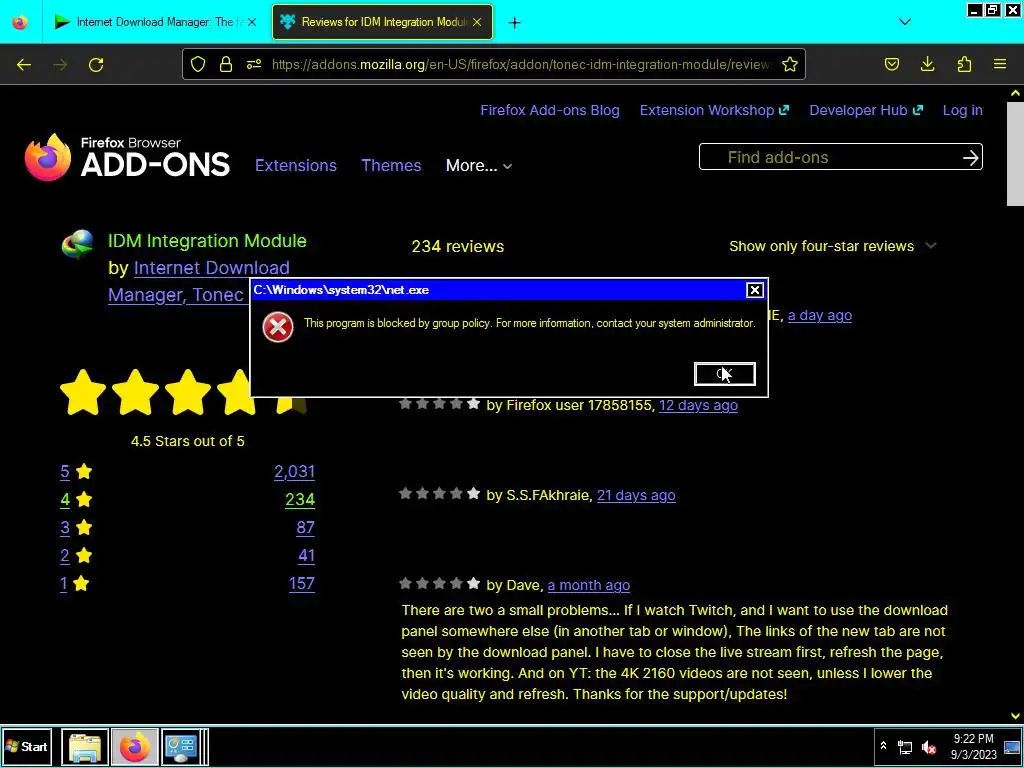Go to Firefox Add-ons home logo

[x=127, y=157]
